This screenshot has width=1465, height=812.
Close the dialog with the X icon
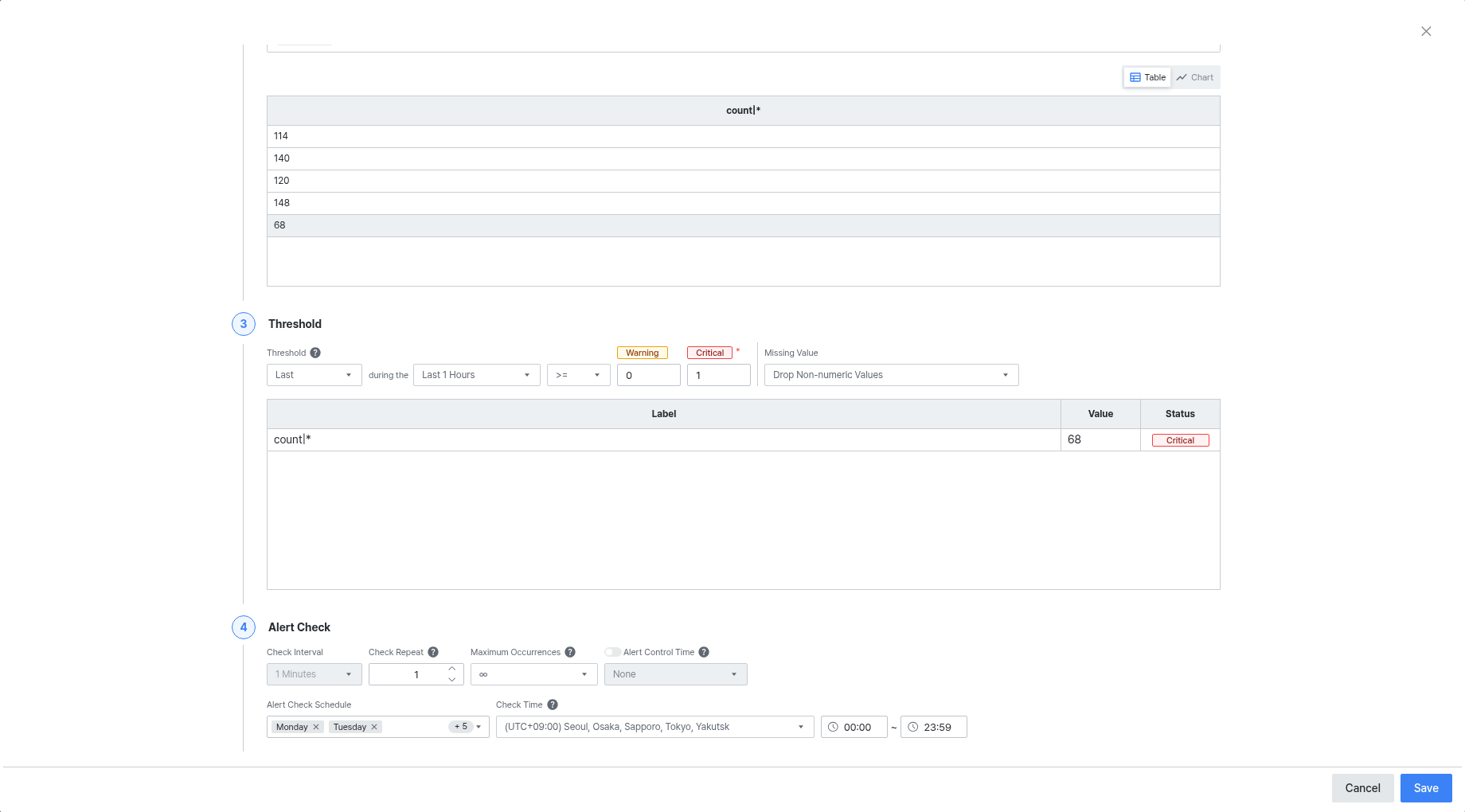1426,32
